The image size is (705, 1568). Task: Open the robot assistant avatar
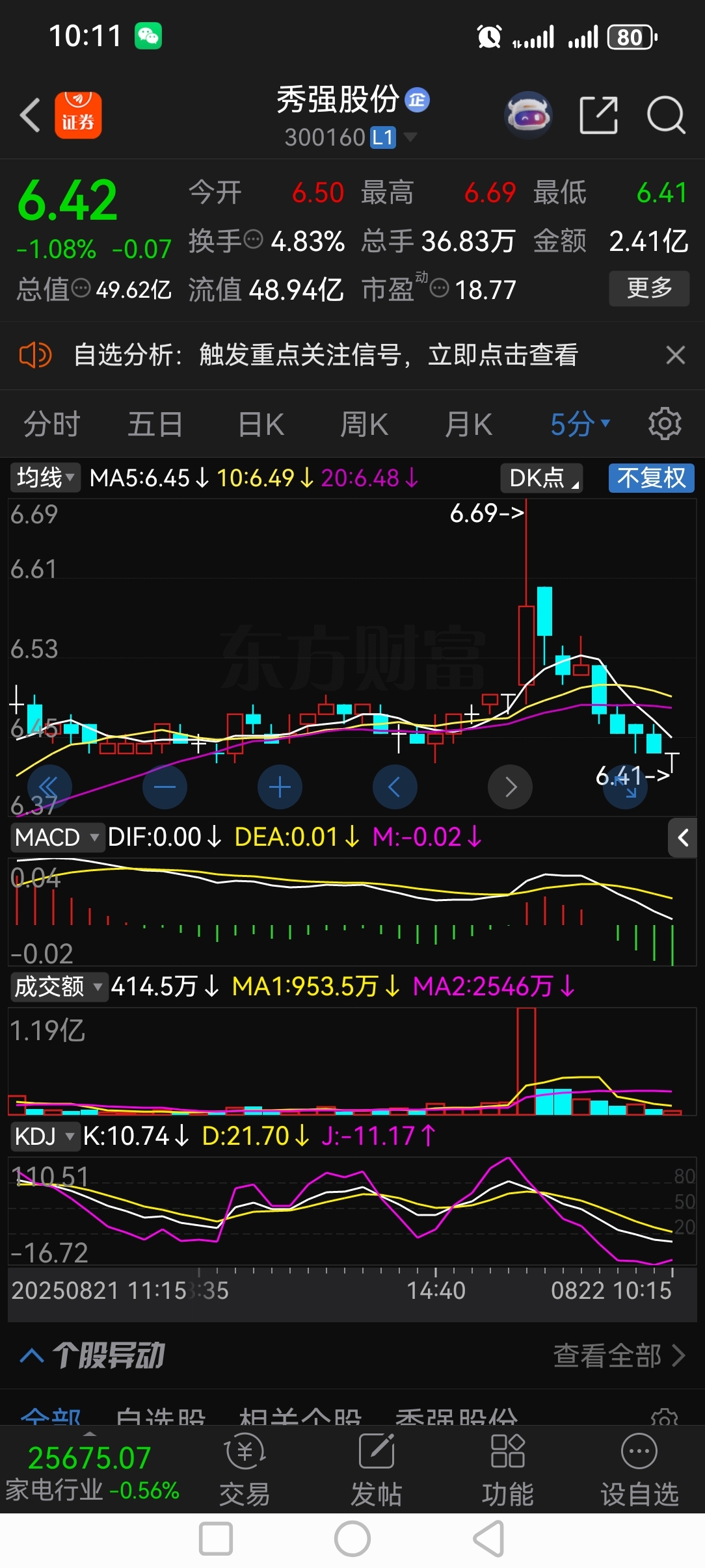pos(528,115)
